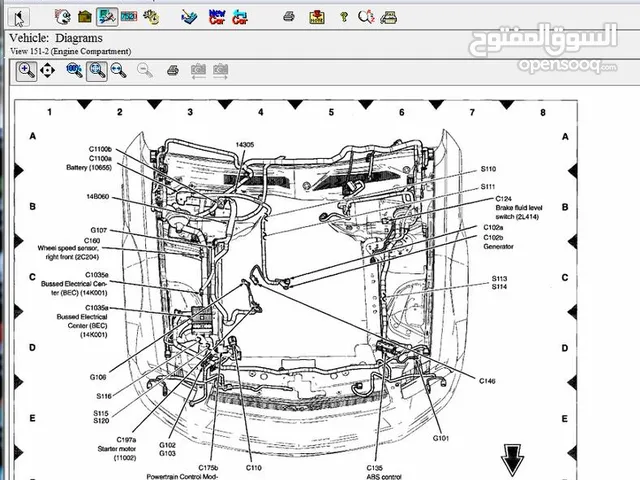Click the greyed-out zoom out magnifier
The width and height of the screenshot is (640, 480).
coord(145,70)
